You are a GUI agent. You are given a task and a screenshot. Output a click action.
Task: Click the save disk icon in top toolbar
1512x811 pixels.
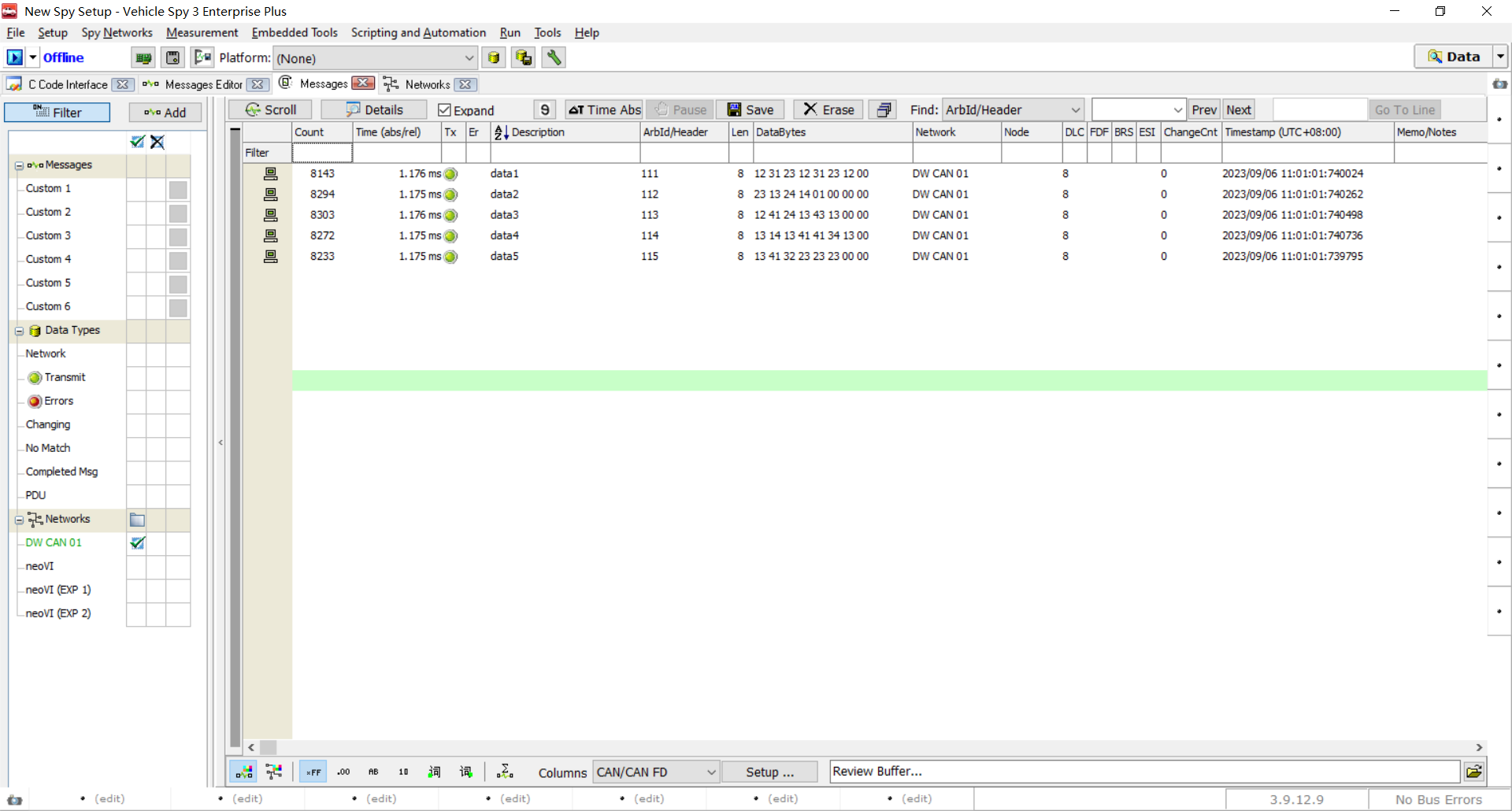(172, 57)
